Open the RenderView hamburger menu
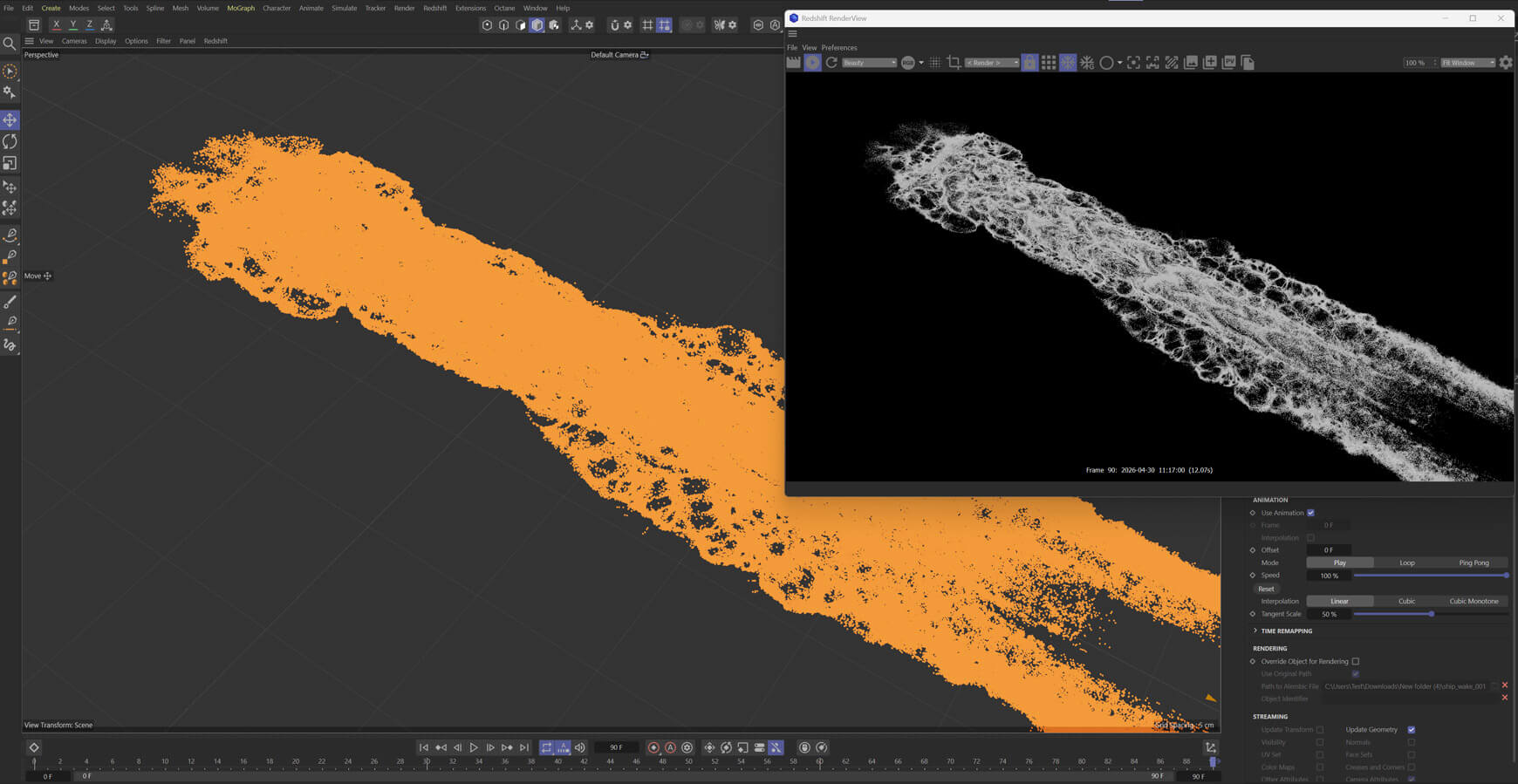Viewport: 1518px width, 784px height. tap(793, 34)
